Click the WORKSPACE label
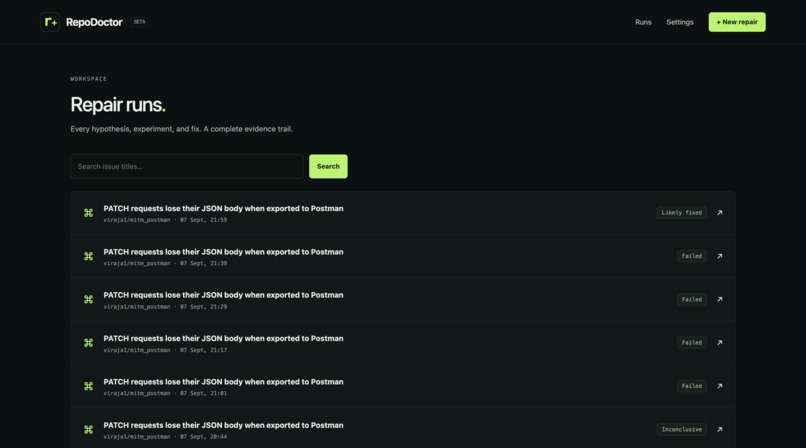 point(88,79)
